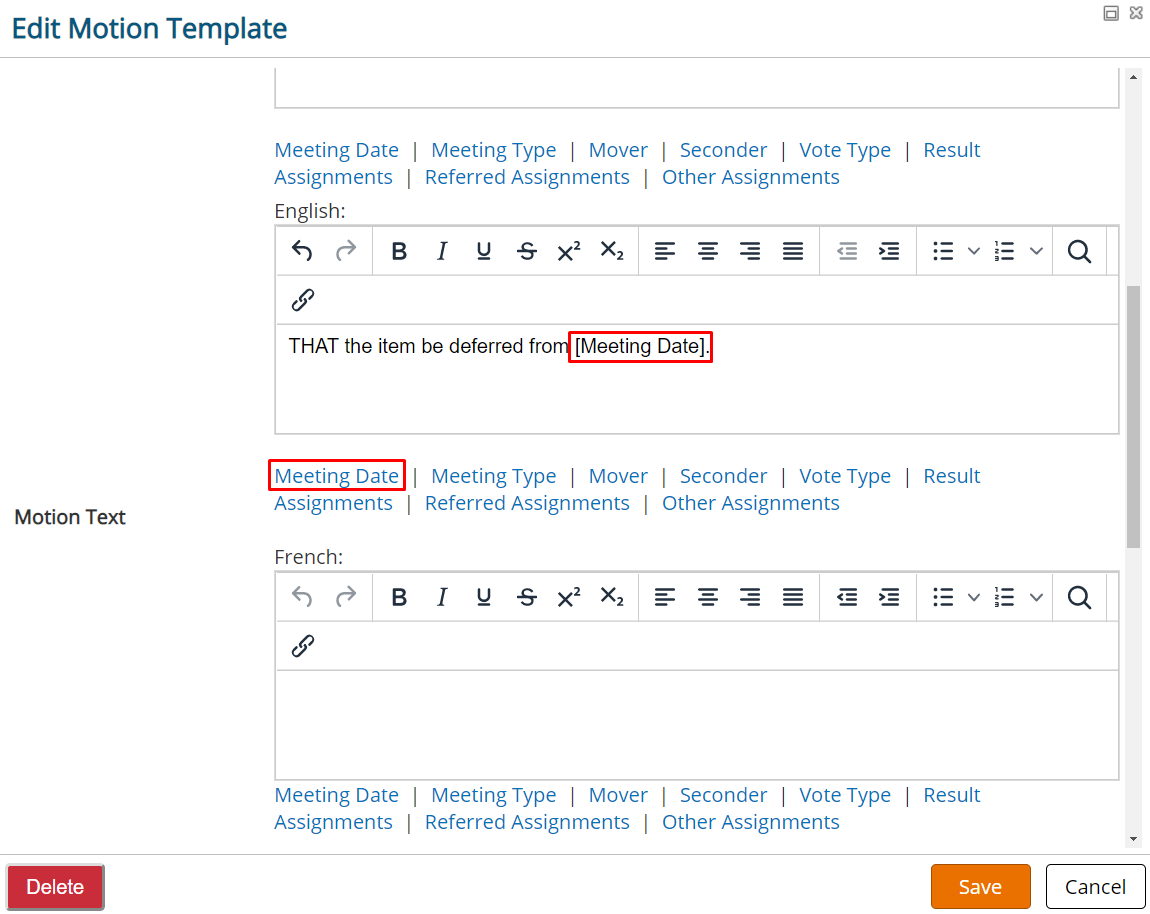This screenshot has width=1150, height=914.
Task: Click the Insert Link icon below the English toolbar
Action: tap(302, 299)
